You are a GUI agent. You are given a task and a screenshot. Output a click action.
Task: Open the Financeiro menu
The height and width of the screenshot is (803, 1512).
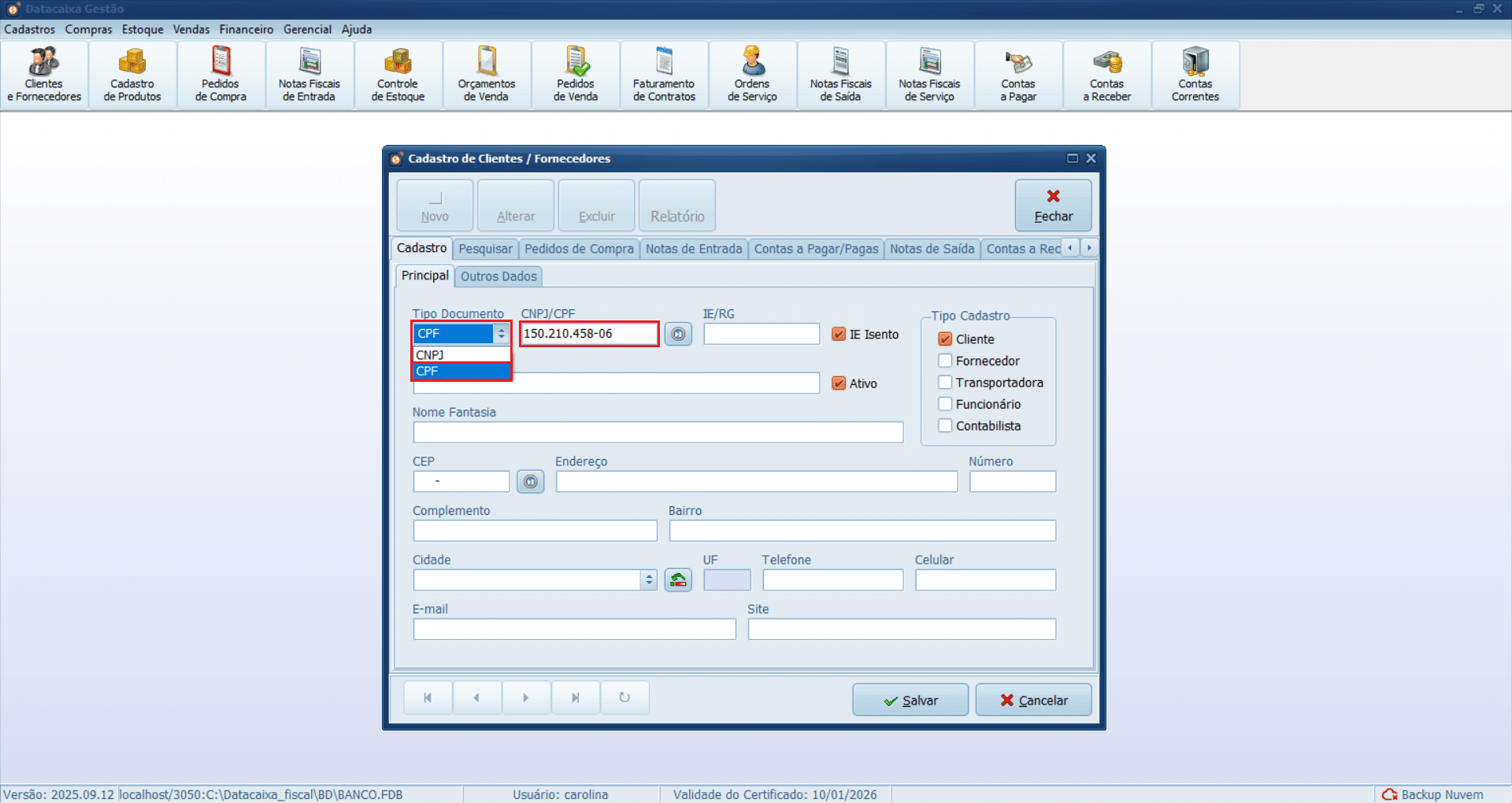[x=246, y=29]
